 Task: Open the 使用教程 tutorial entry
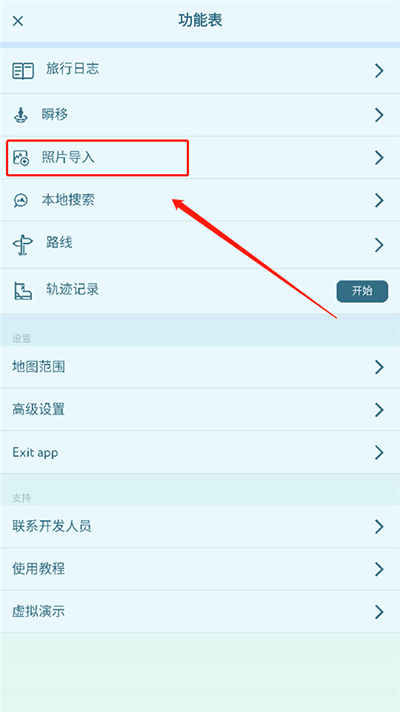[x=200, y=569]
